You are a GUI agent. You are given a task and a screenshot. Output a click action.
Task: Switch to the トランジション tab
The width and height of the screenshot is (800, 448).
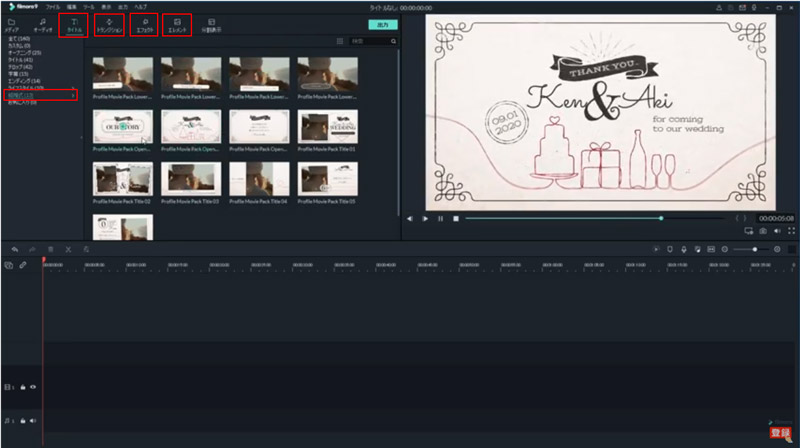tap(109, 25)
